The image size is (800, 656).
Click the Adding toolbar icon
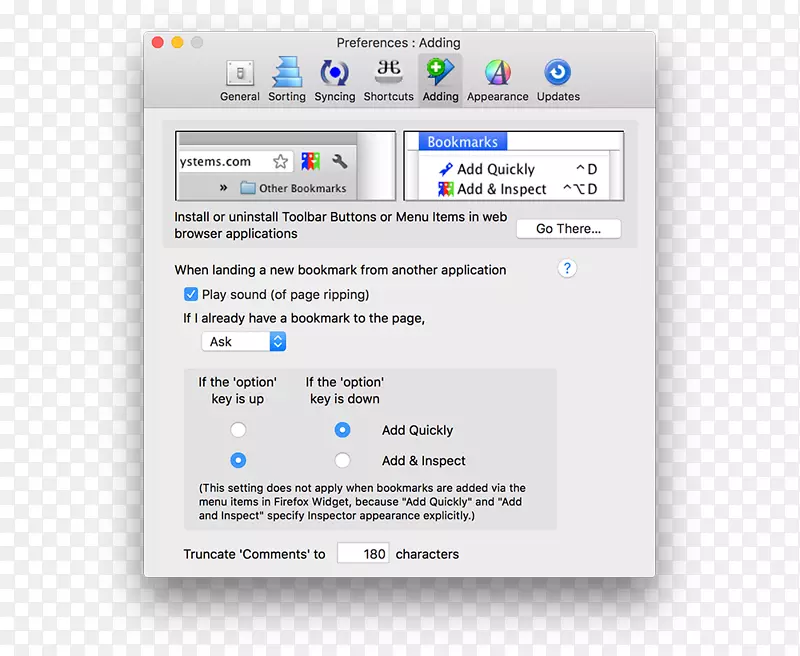coord(440,81)
